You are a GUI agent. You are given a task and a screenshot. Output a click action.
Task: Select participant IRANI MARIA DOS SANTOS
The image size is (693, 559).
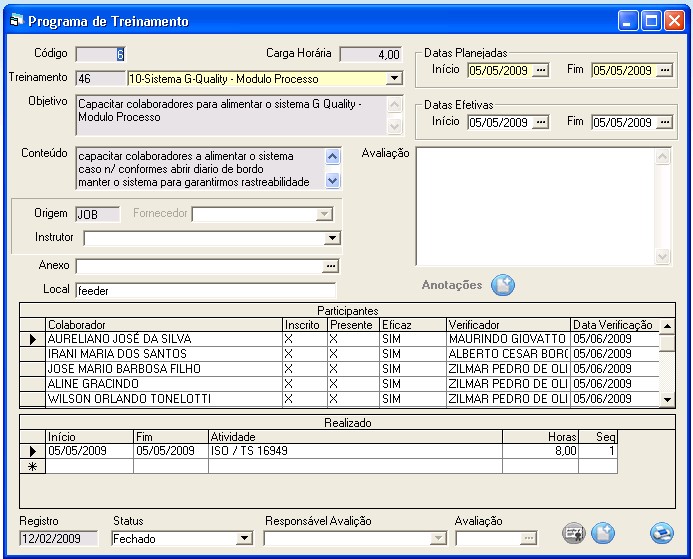tap(164, 354)
